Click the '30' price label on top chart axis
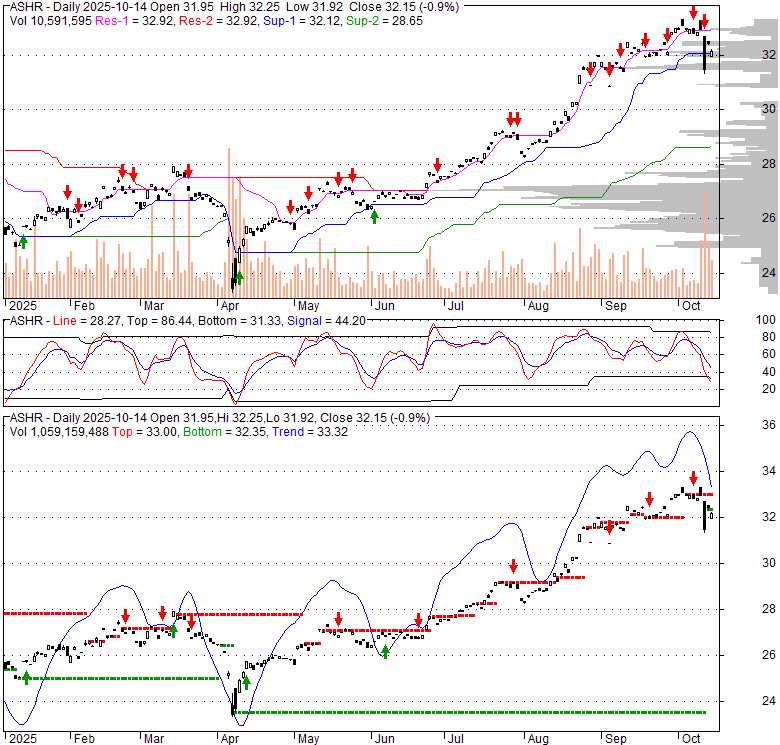Viewport: 780px width, 745px height. 769,109
